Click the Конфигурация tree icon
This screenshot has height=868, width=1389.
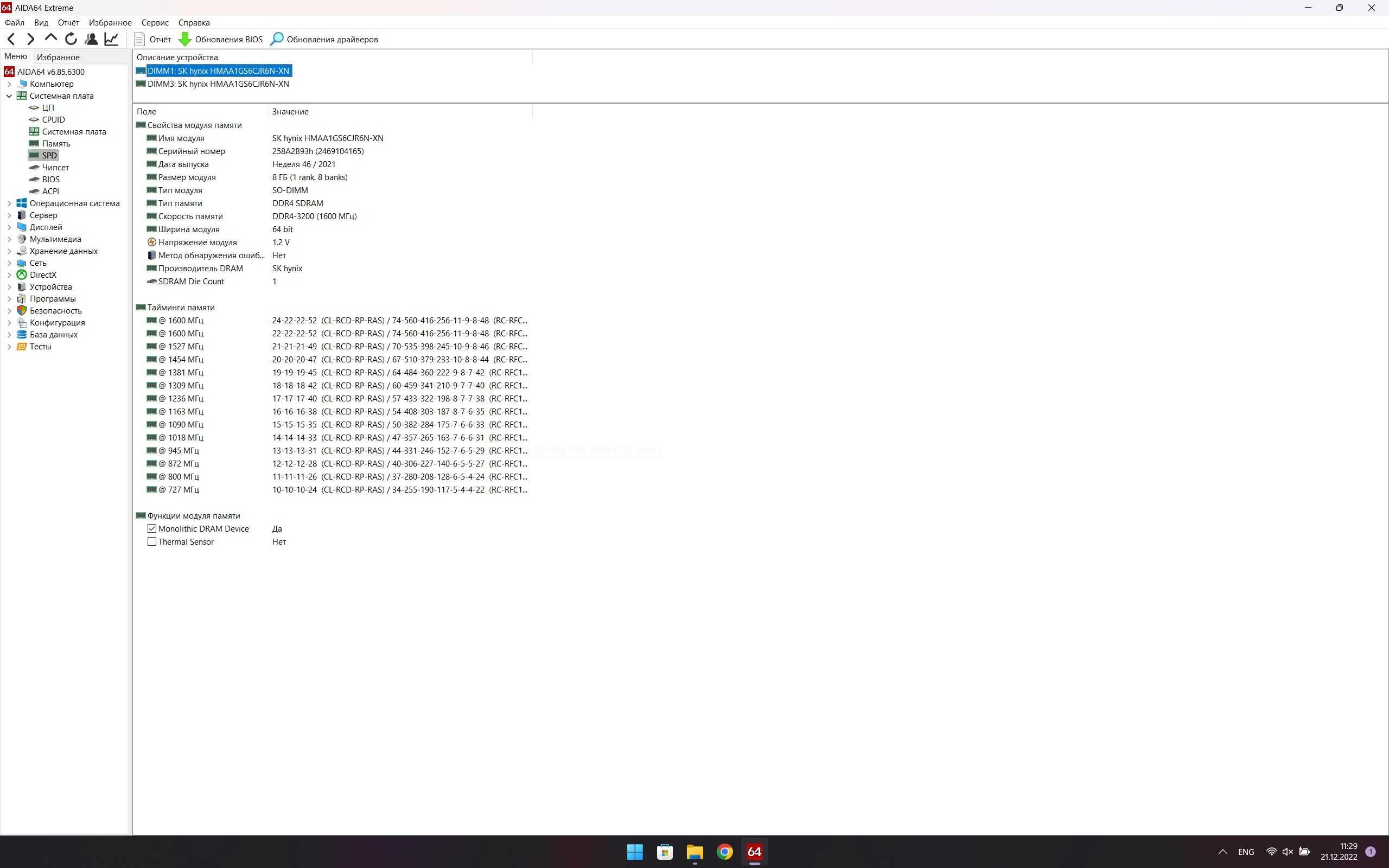(22, 323)
